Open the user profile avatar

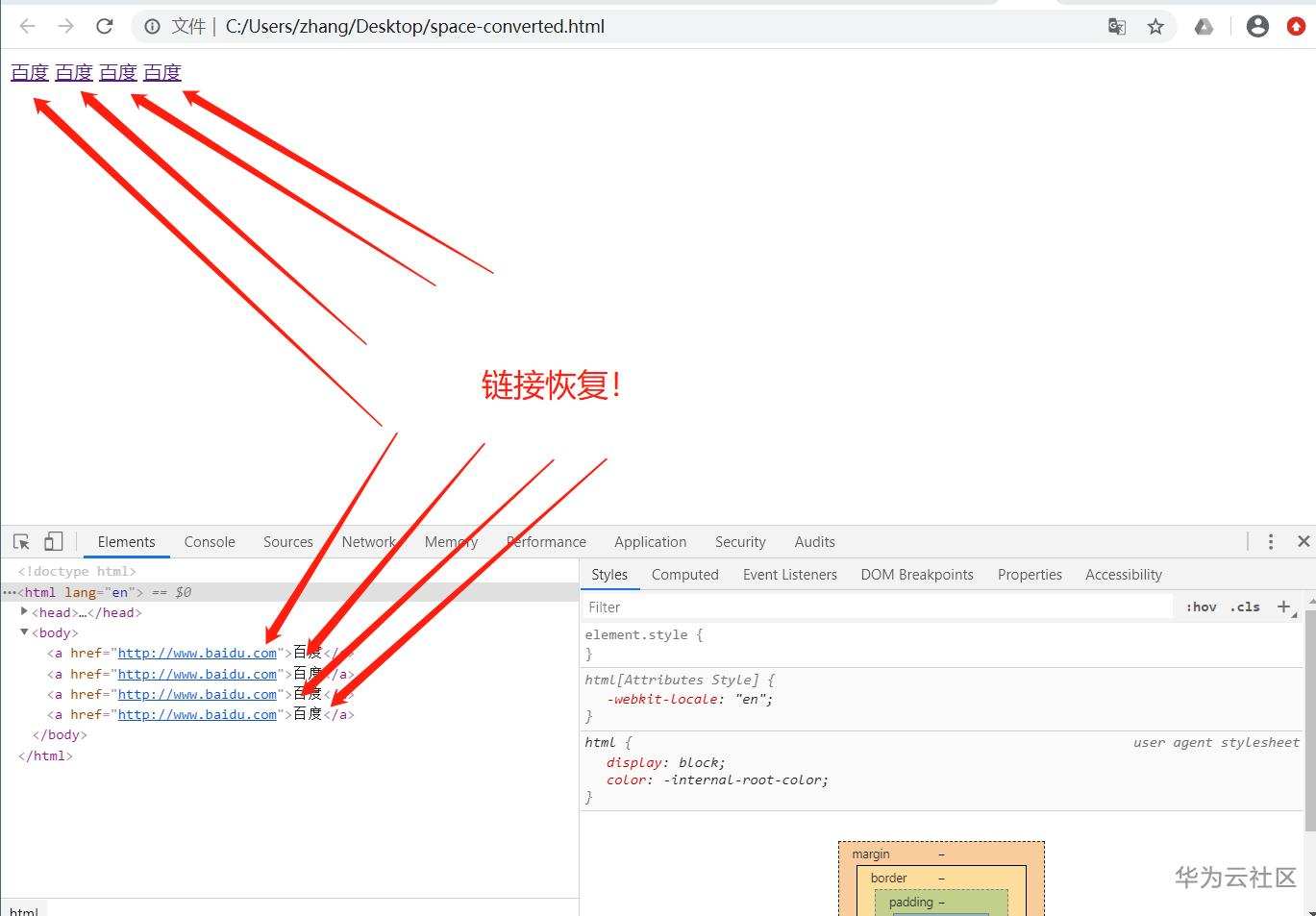coord(1257,27)
